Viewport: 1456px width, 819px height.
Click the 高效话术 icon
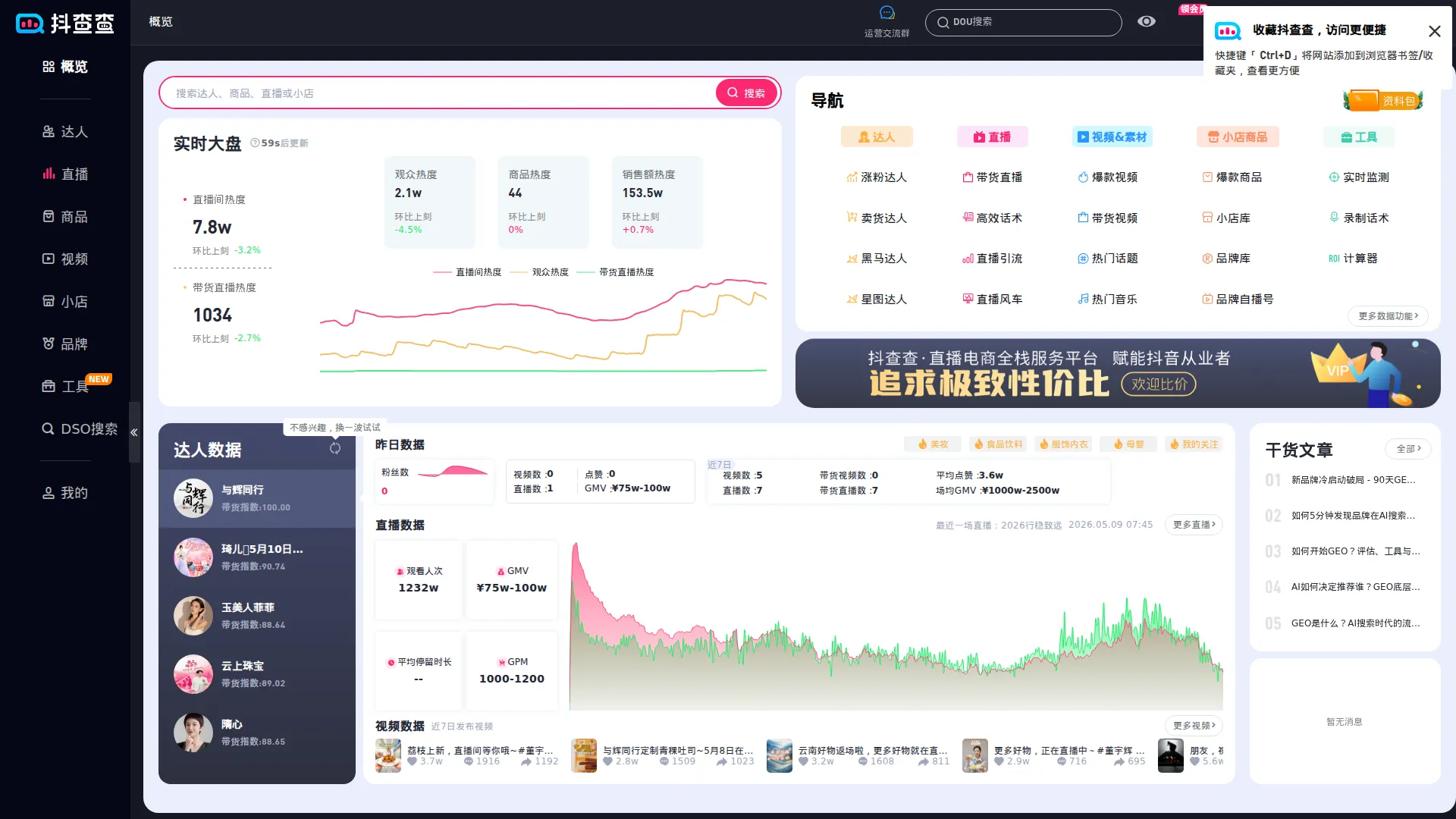pos(968,218)
